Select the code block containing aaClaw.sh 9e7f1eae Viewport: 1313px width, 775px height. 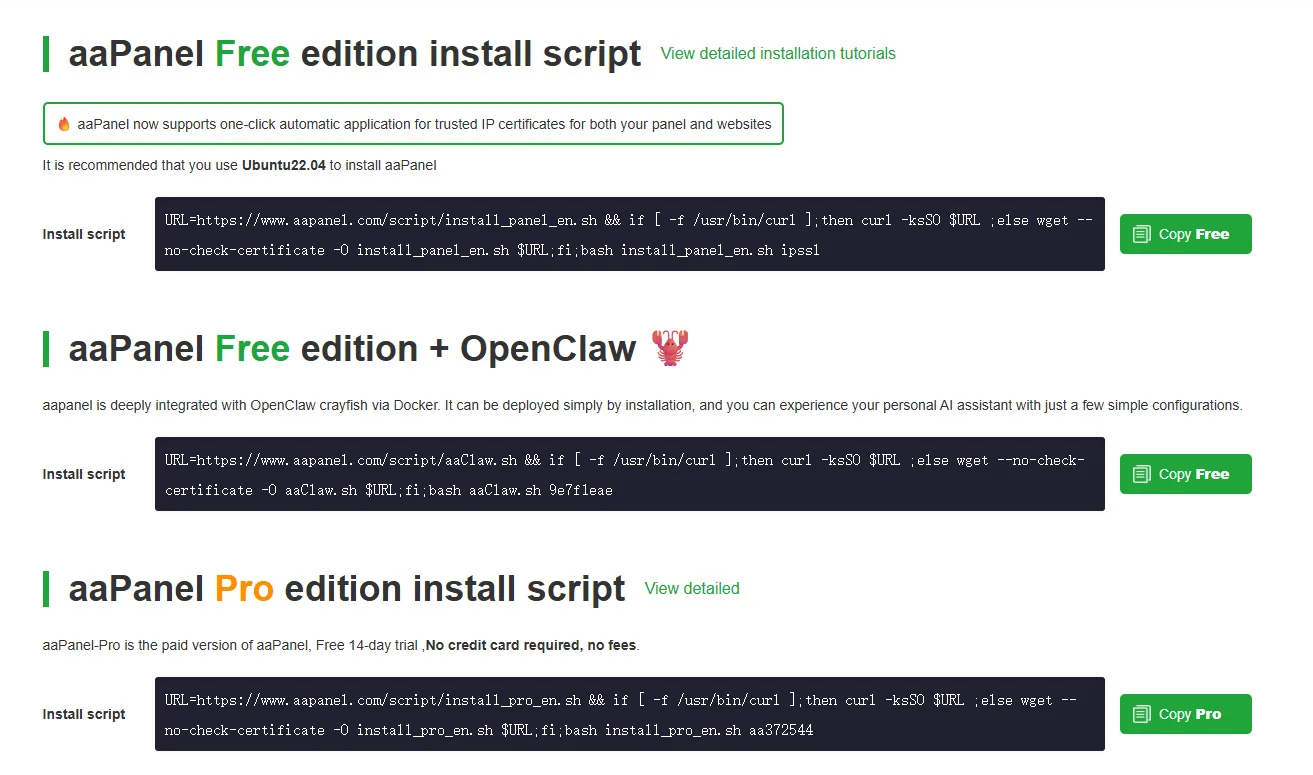point(630,474)
